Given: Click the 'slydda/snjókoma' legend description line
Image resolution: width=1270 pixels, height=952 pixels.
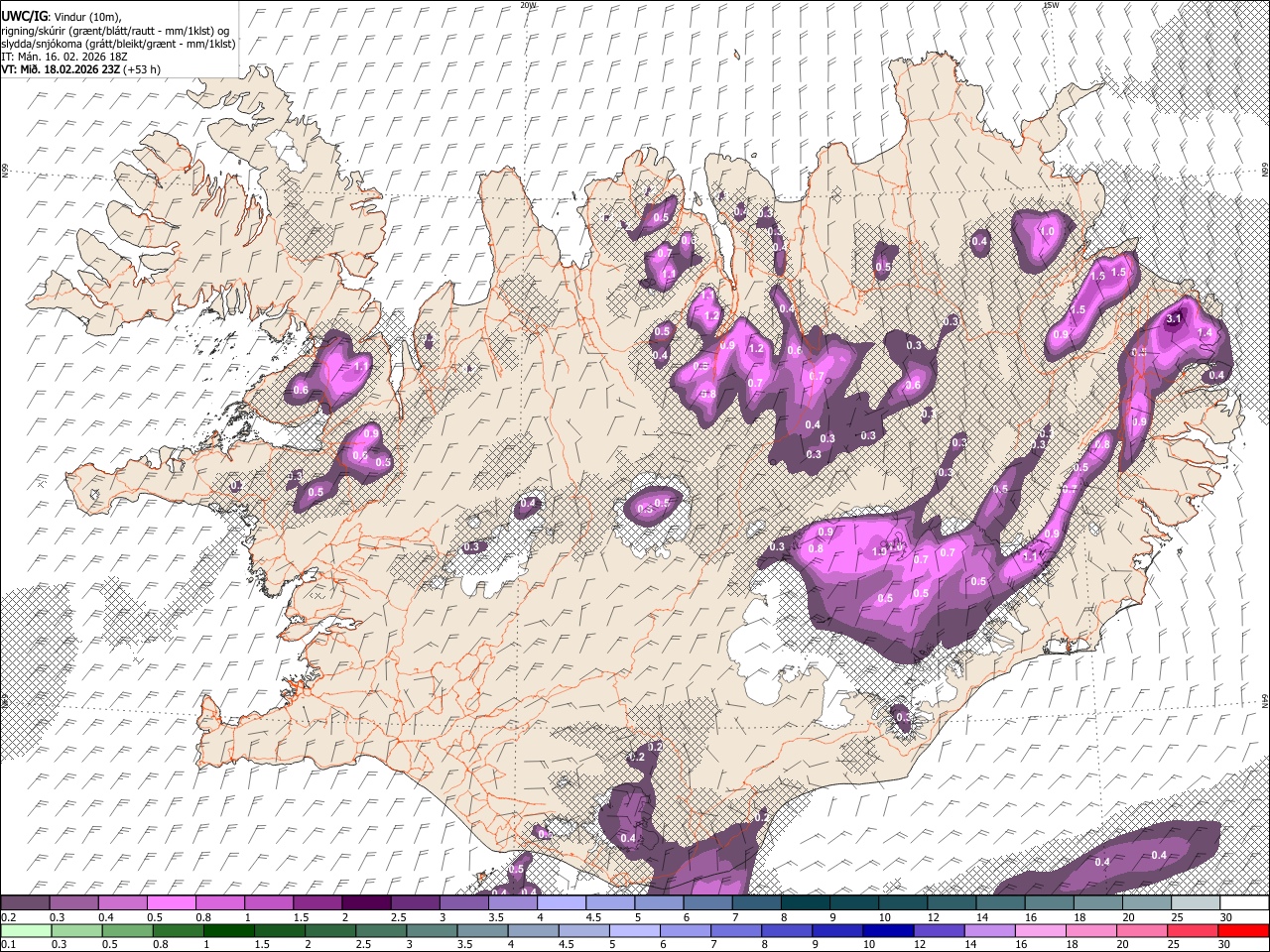Looking at the screenshot, I should pos(118,44).
